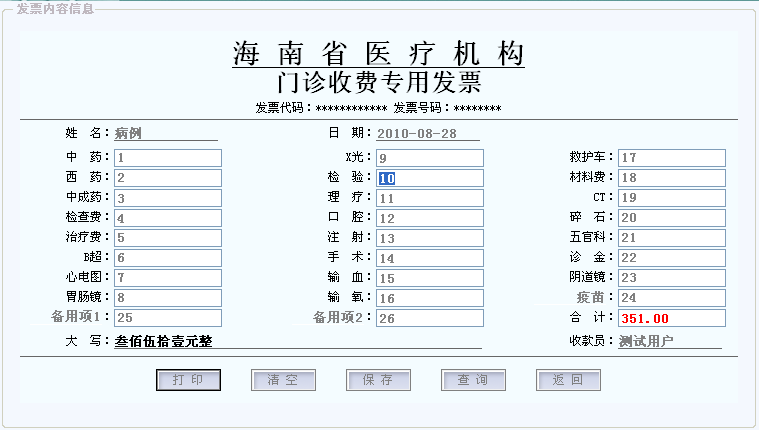Click the 打印 (Print) button
Image resolution: width=759 pixels, height=430 pixels.
click(x=188, y=380)
